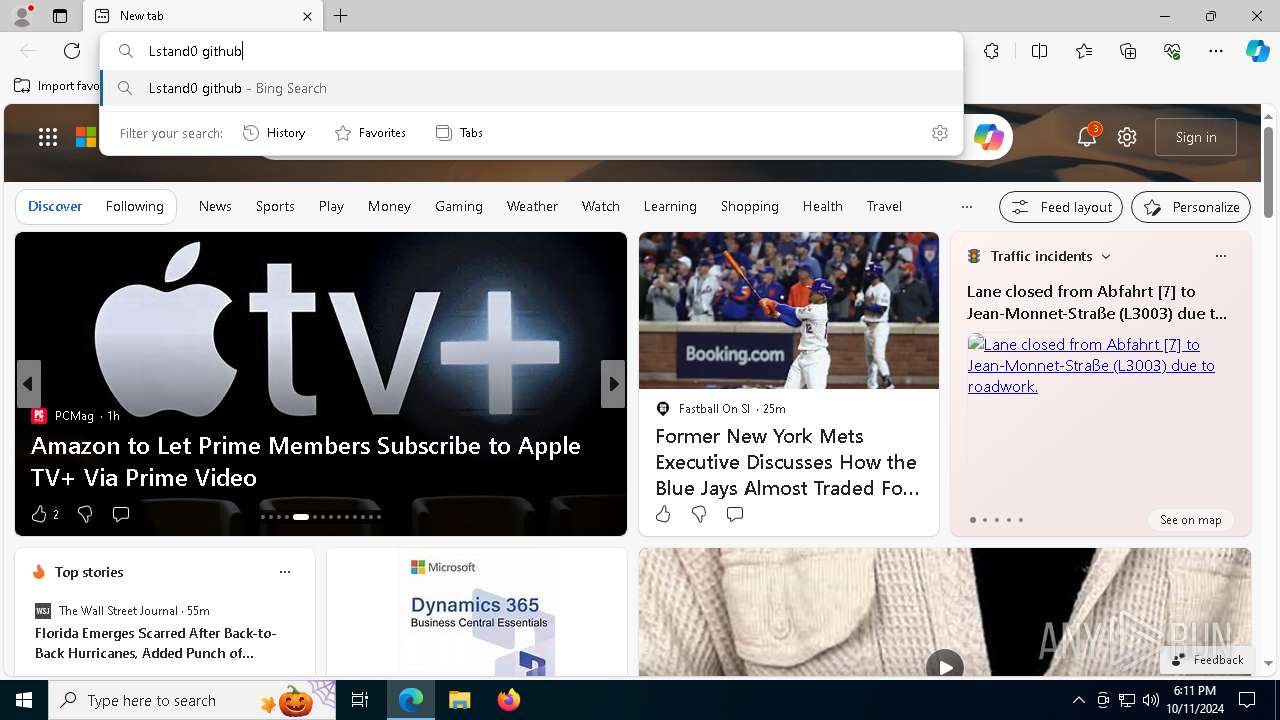The width and height of the screenshot is (1280, 720).
Task: Expand Traffic incidents dropdown chevron
Action: click(1106, 257)
